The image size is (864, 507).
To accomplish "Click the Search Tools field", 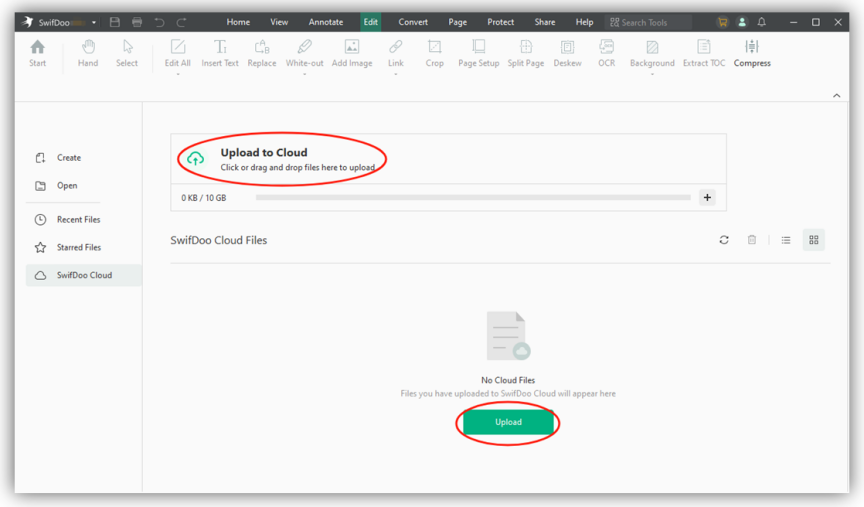I will [648, 23].
